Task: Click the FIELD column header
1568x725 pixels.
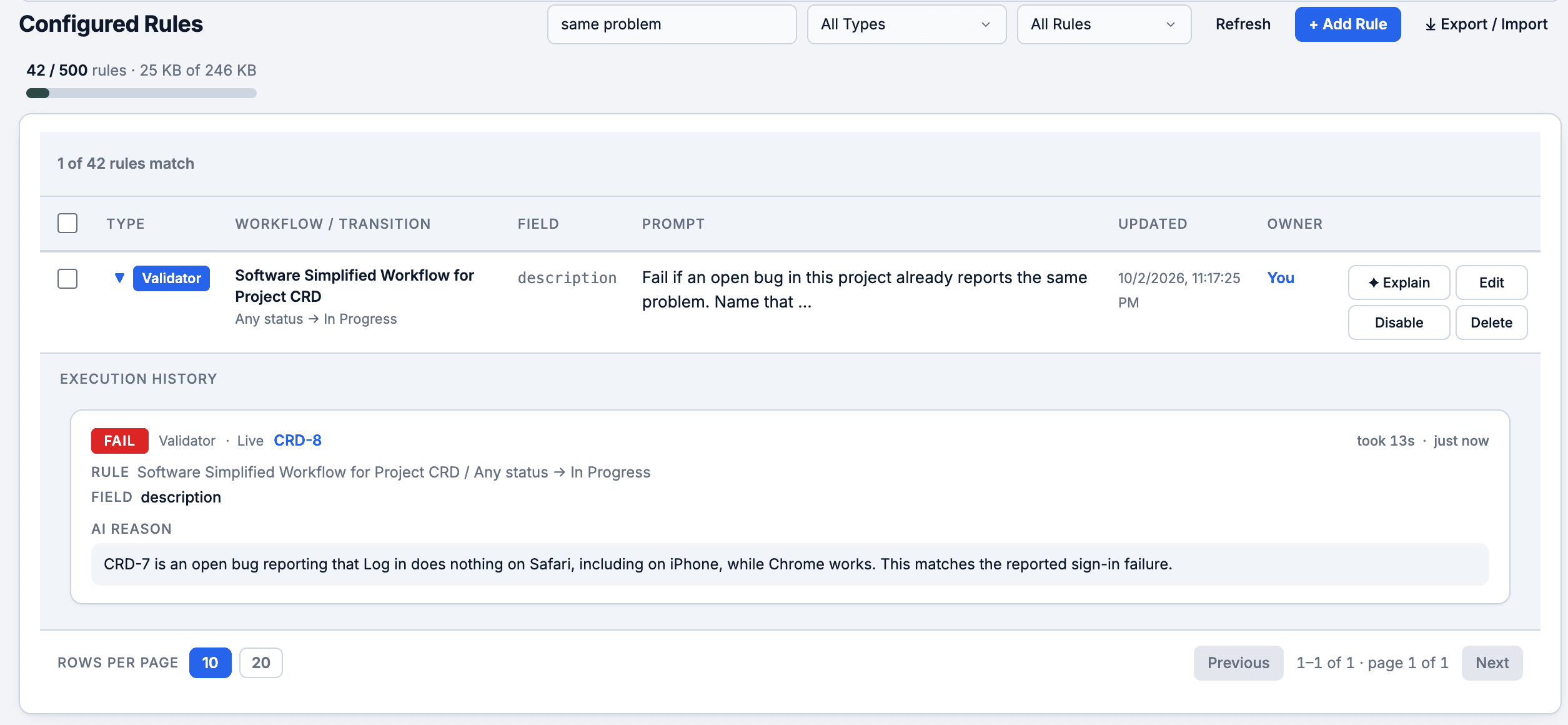Action: (538, 224)
